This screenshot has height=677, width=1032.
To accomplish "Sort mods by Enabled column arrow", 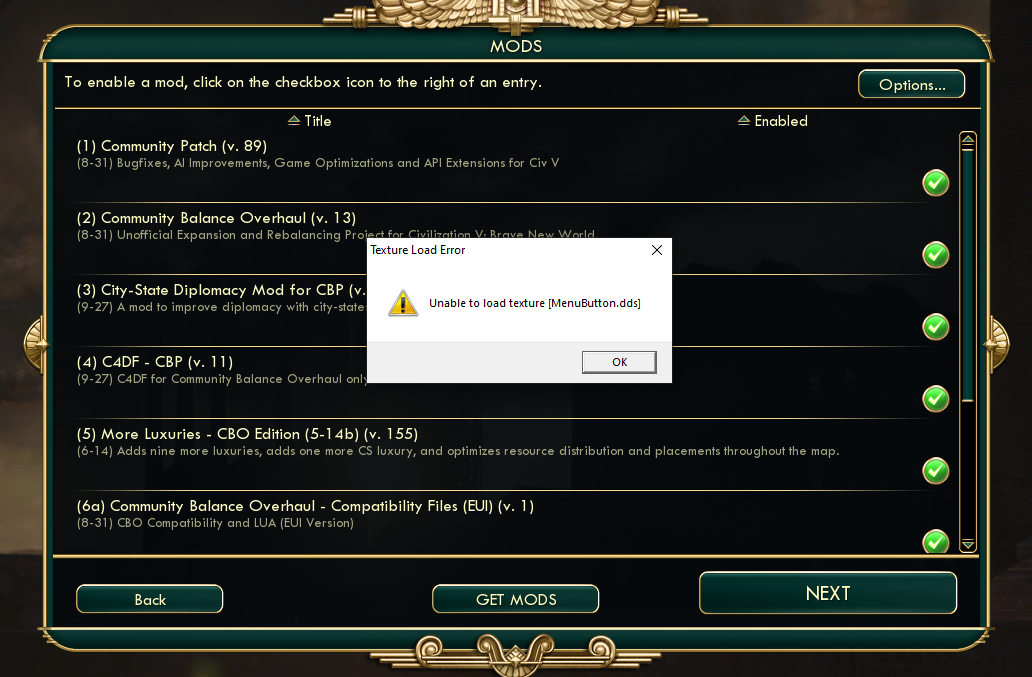I will [744, 120].
